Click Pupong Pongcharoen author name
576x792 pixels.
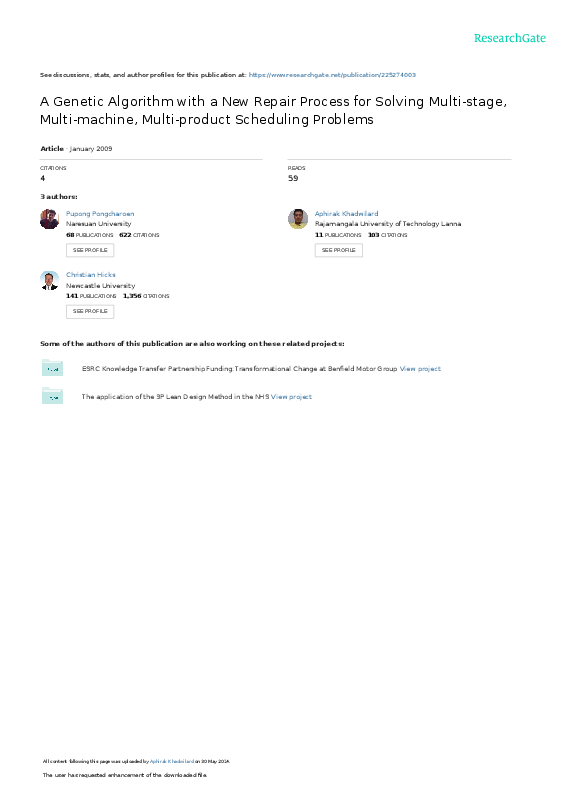[x=100, y=214]
